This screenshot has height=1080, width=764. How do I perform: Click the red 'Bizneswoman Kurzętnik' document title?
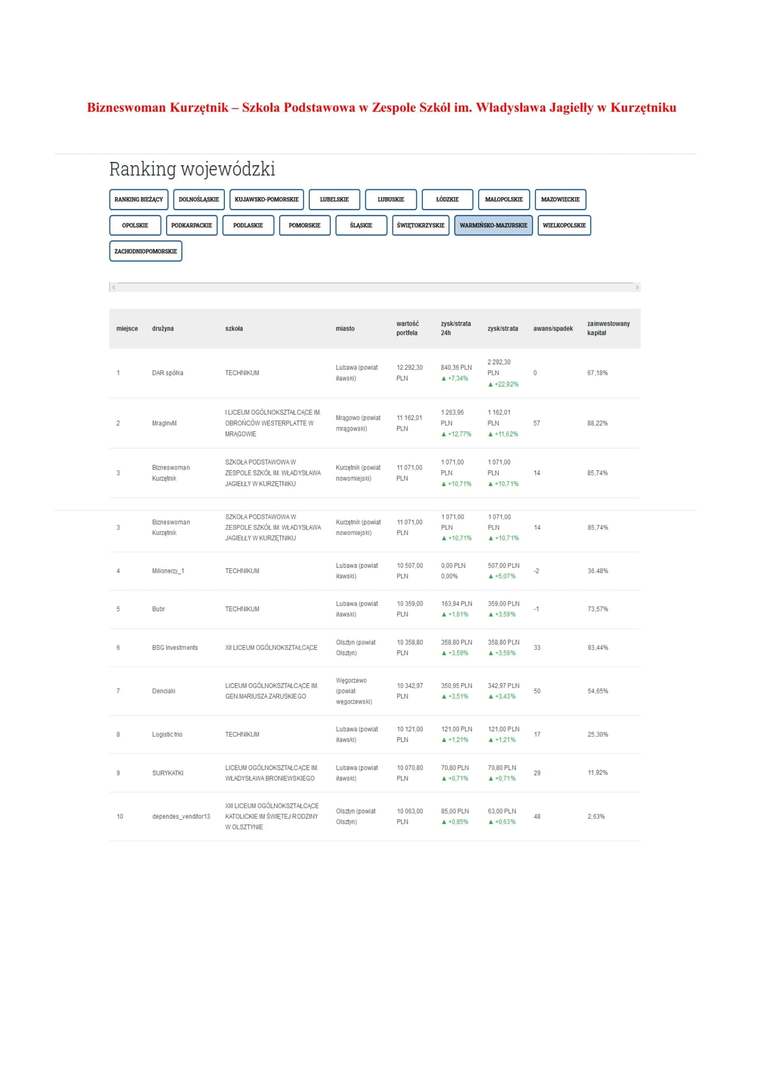point(382,107)
